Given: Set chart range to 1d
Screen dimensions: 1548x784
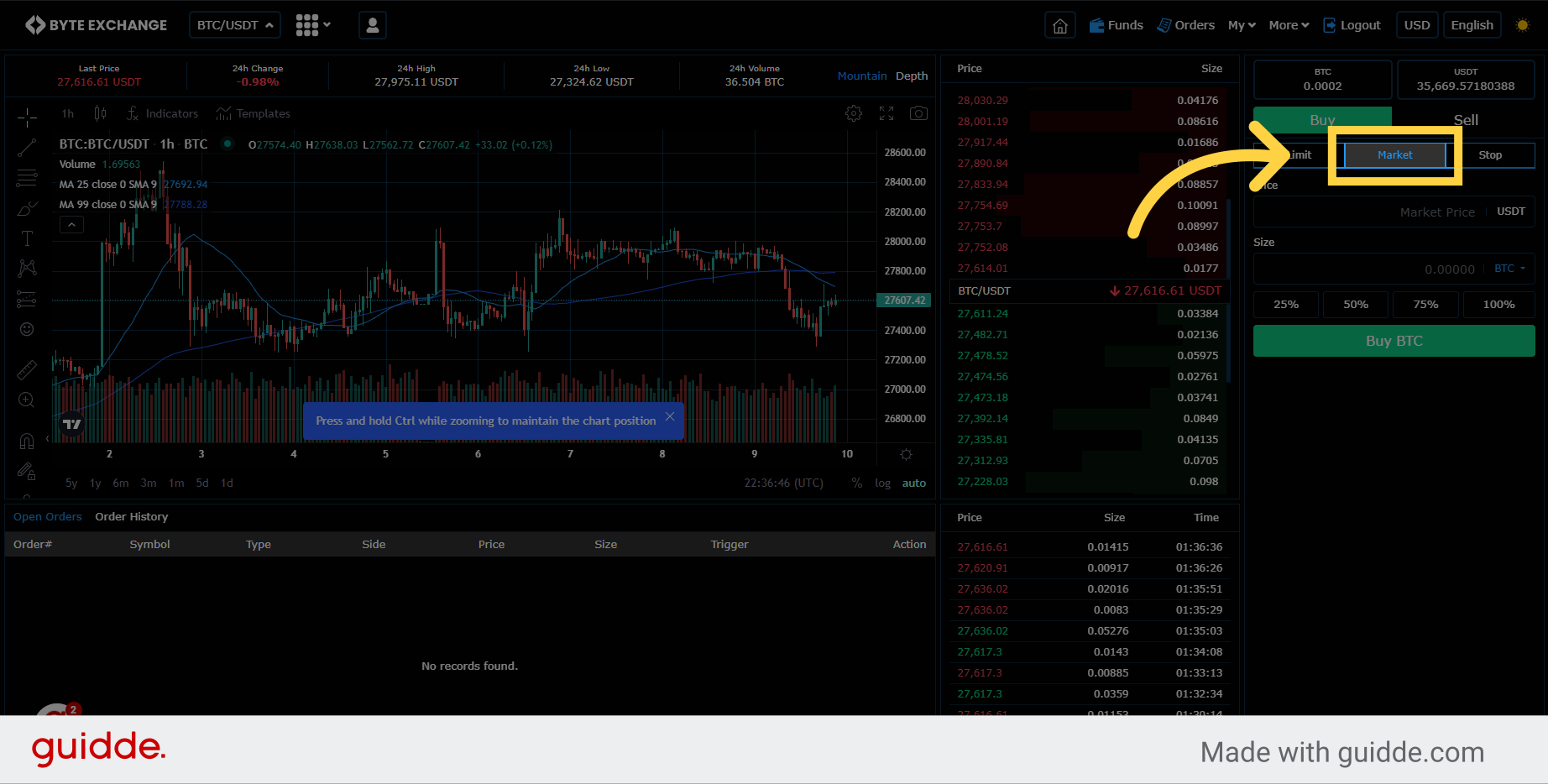Looking at the screenshot, I should coord(227,483).
